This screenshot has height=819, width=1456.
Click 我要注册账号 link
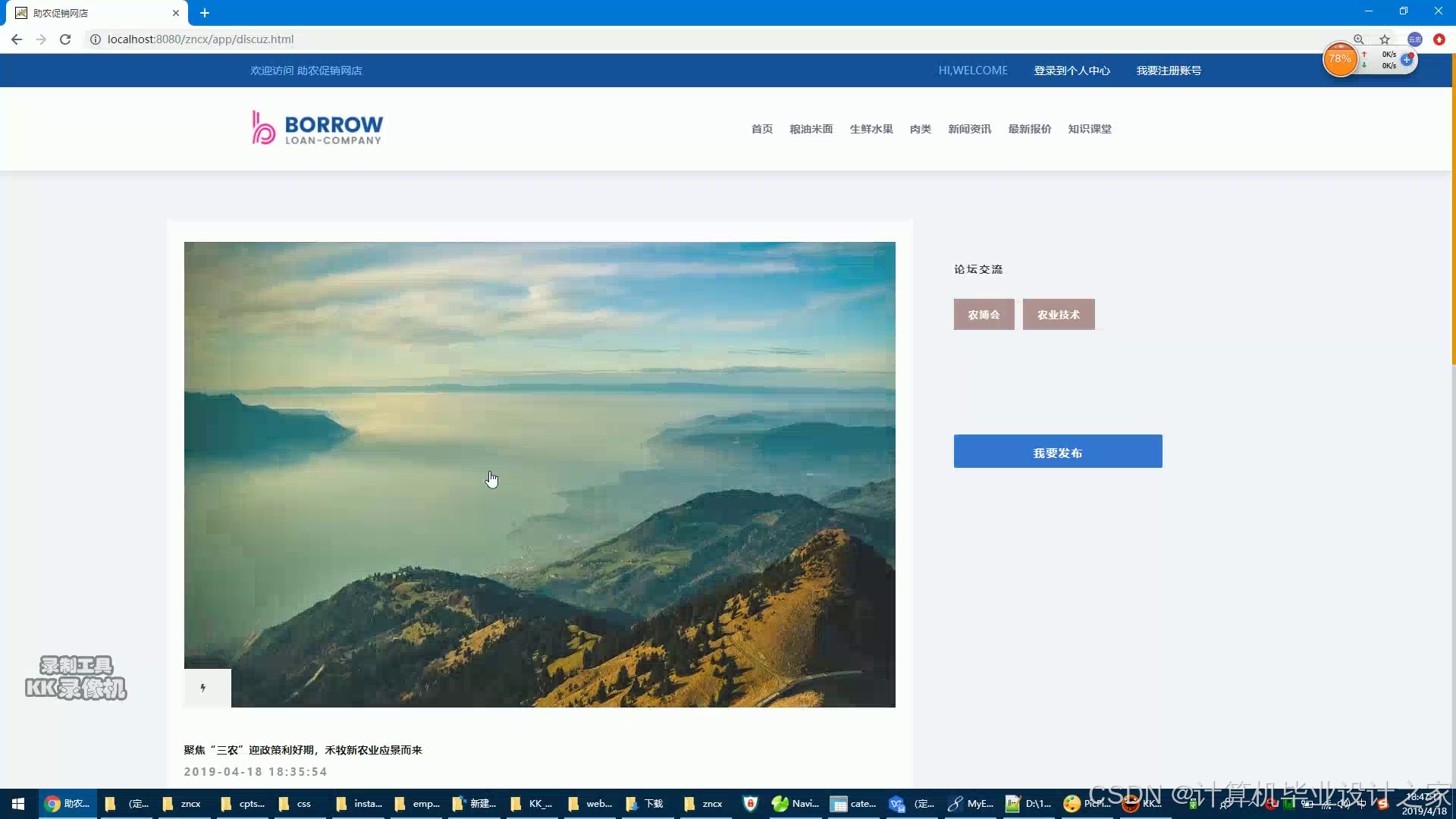point(1169,71)
